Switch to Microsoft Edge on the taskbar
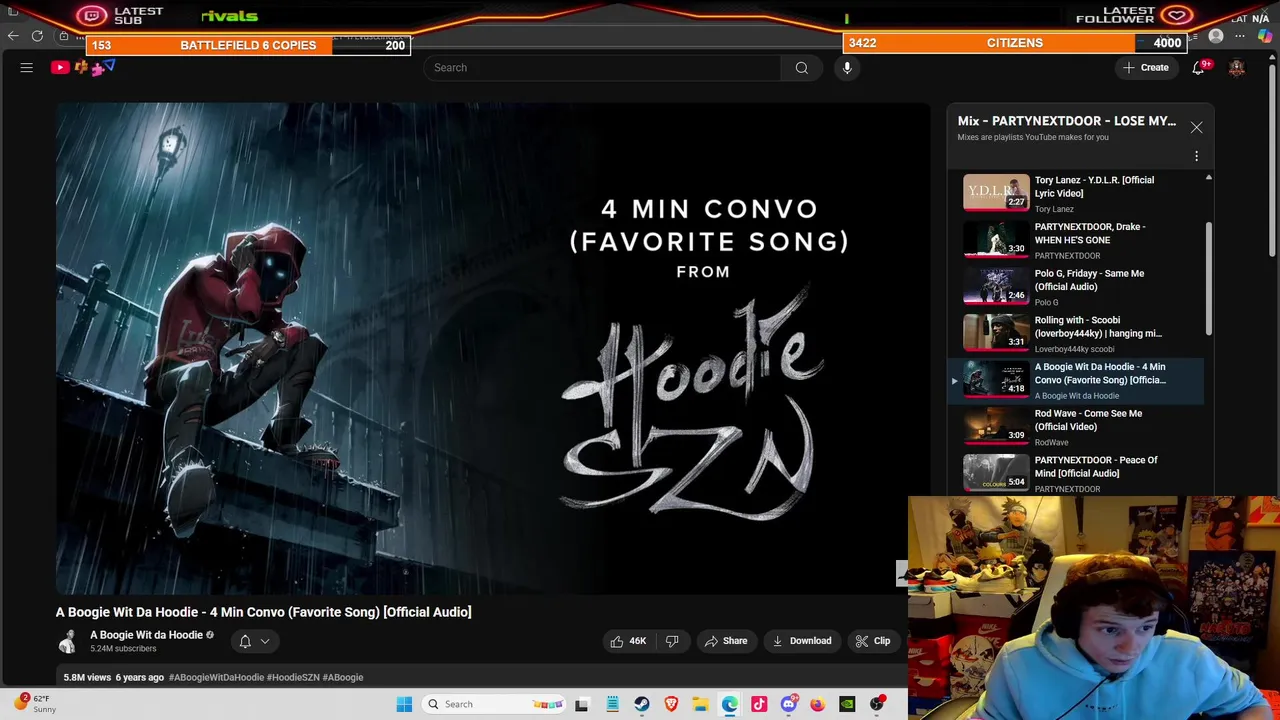 click(730, 704)
